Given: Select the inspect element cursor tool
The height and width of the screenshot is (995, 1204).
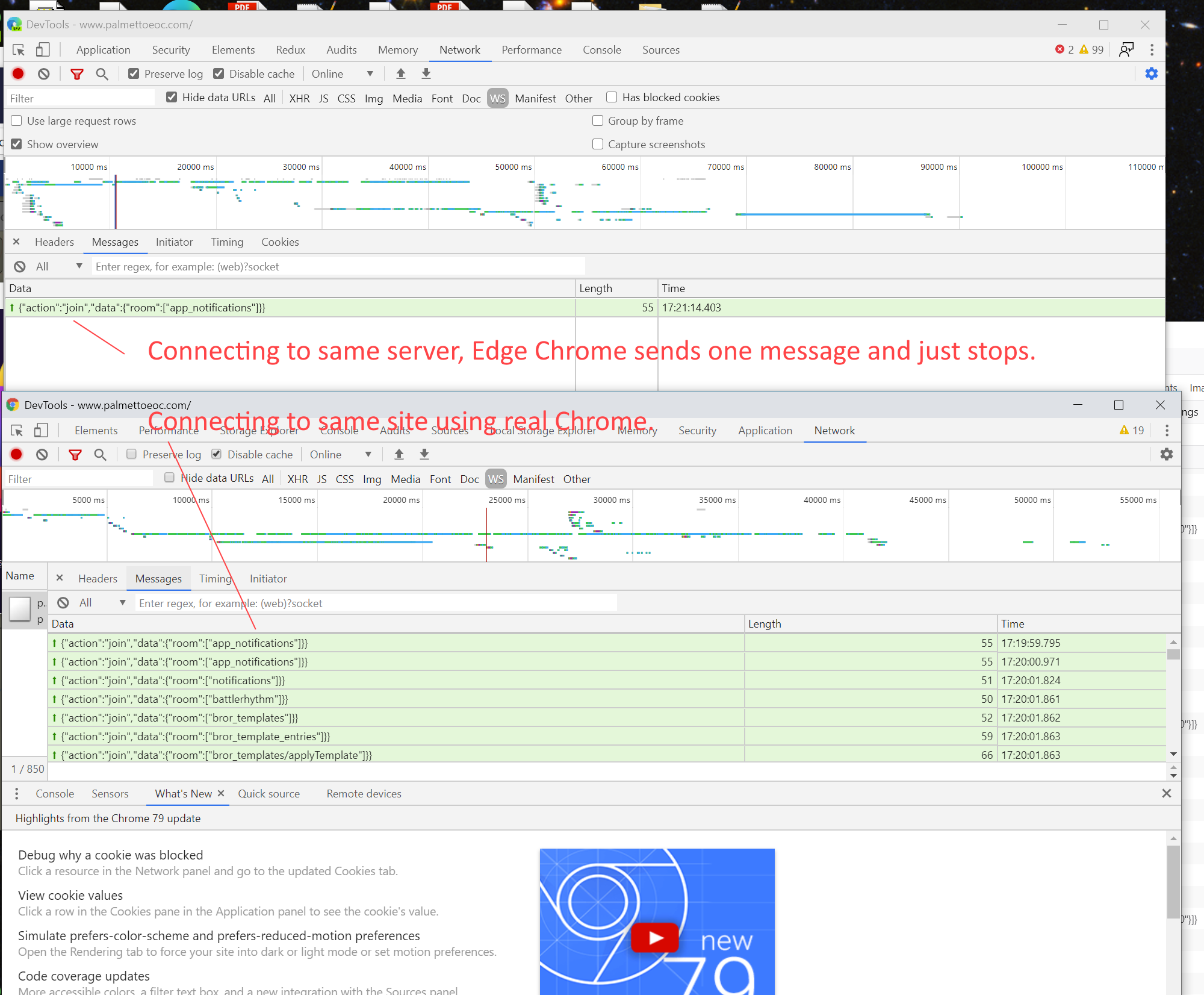Looking at the screenshot, I should point(18,49).
